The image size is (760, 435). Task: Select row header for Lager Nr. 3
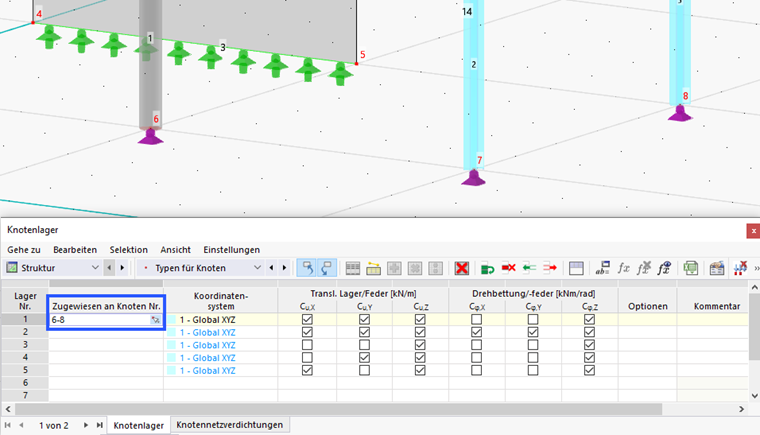click(25, 345)
